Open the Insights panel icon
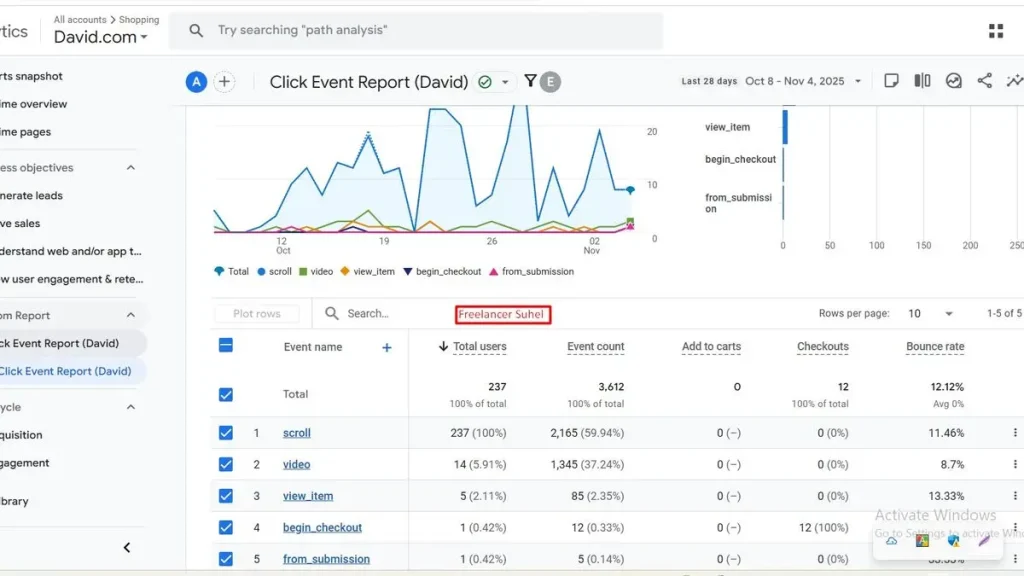 [952, 81]
